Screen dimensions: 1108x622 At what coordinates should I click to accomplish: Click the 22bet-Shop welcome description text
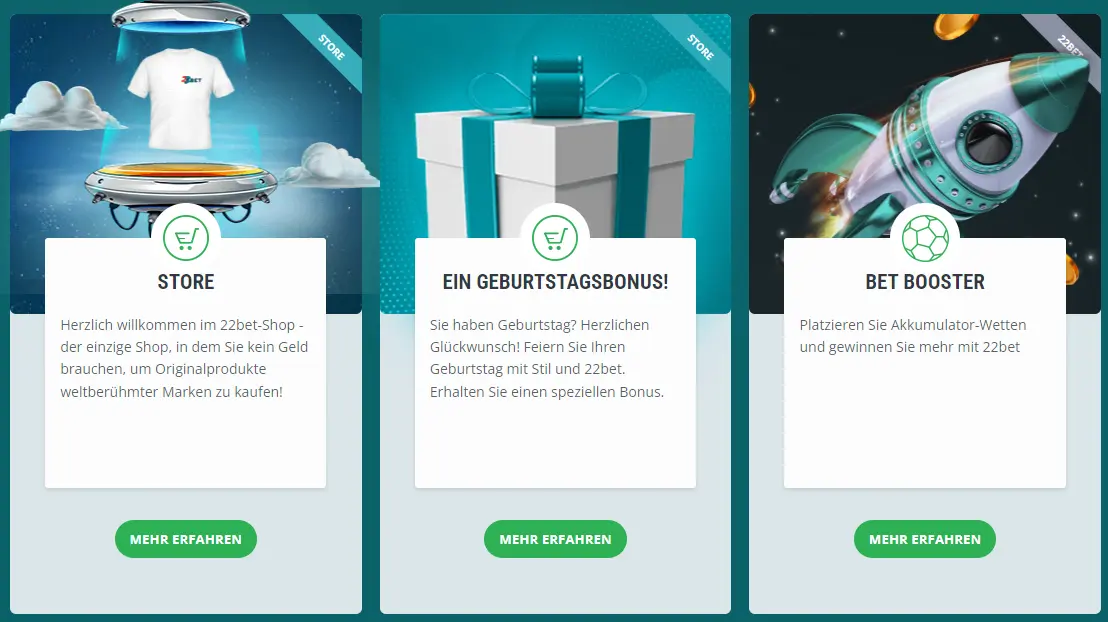point(184,358)
